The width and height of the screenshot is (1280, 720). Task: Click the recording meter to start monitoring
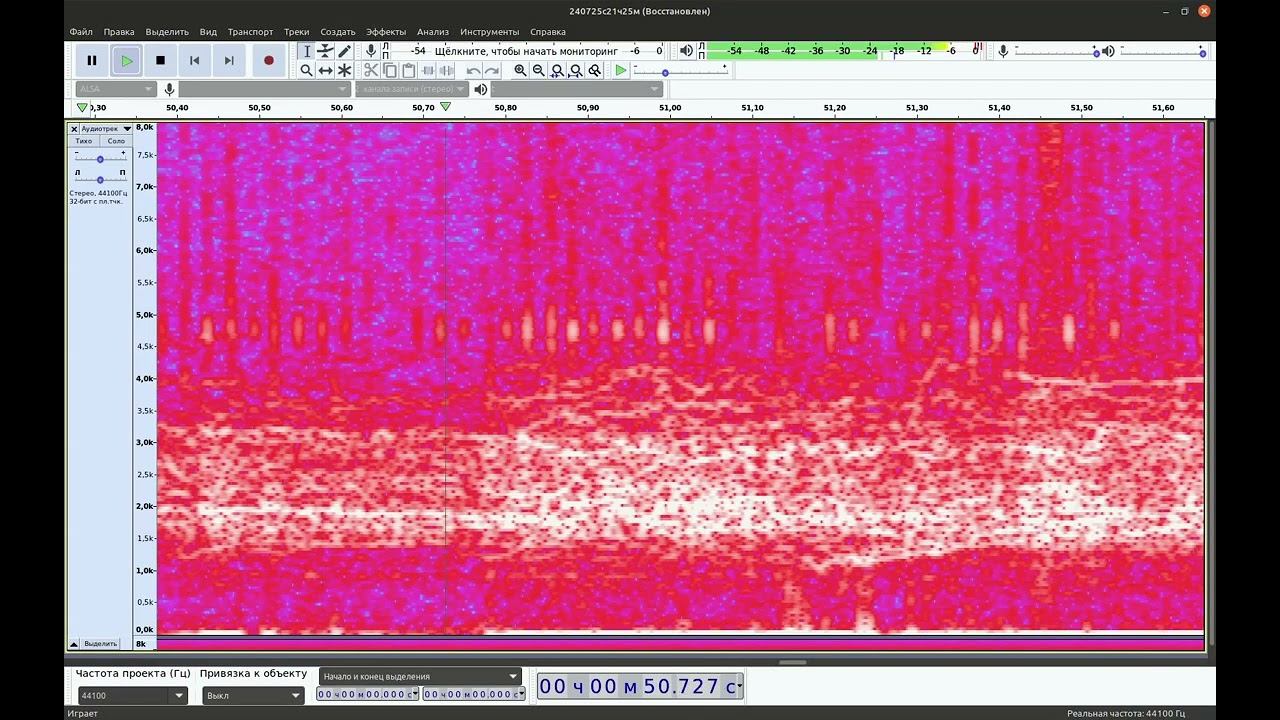tap(527, 51)
